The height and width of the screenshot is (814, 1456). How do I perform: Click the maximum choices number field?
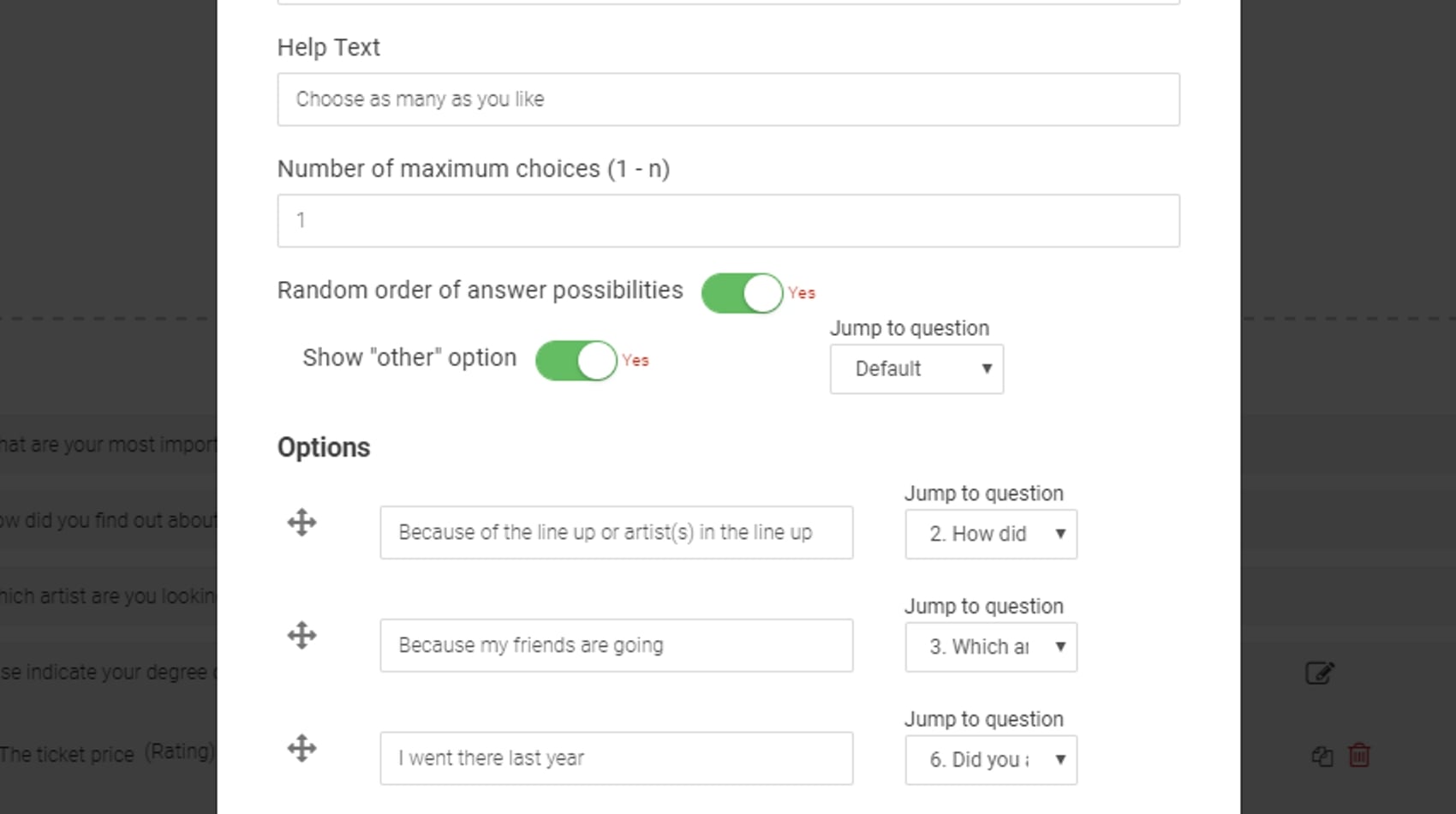728,221
